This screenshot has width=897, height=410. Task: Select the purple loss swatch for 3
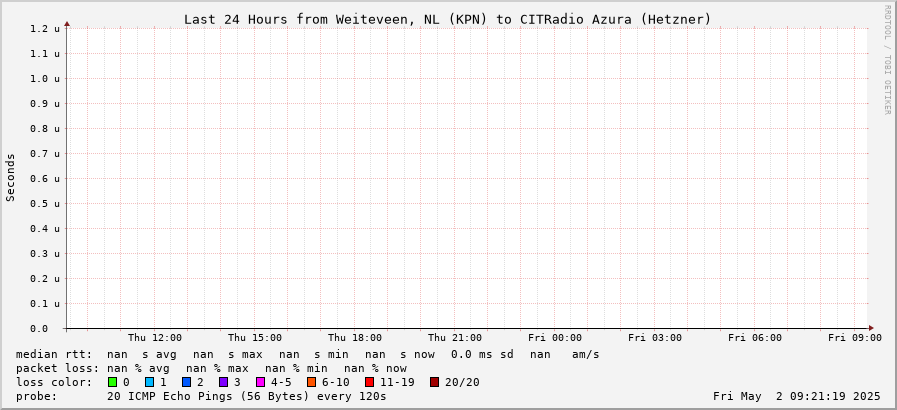[223, 382]
